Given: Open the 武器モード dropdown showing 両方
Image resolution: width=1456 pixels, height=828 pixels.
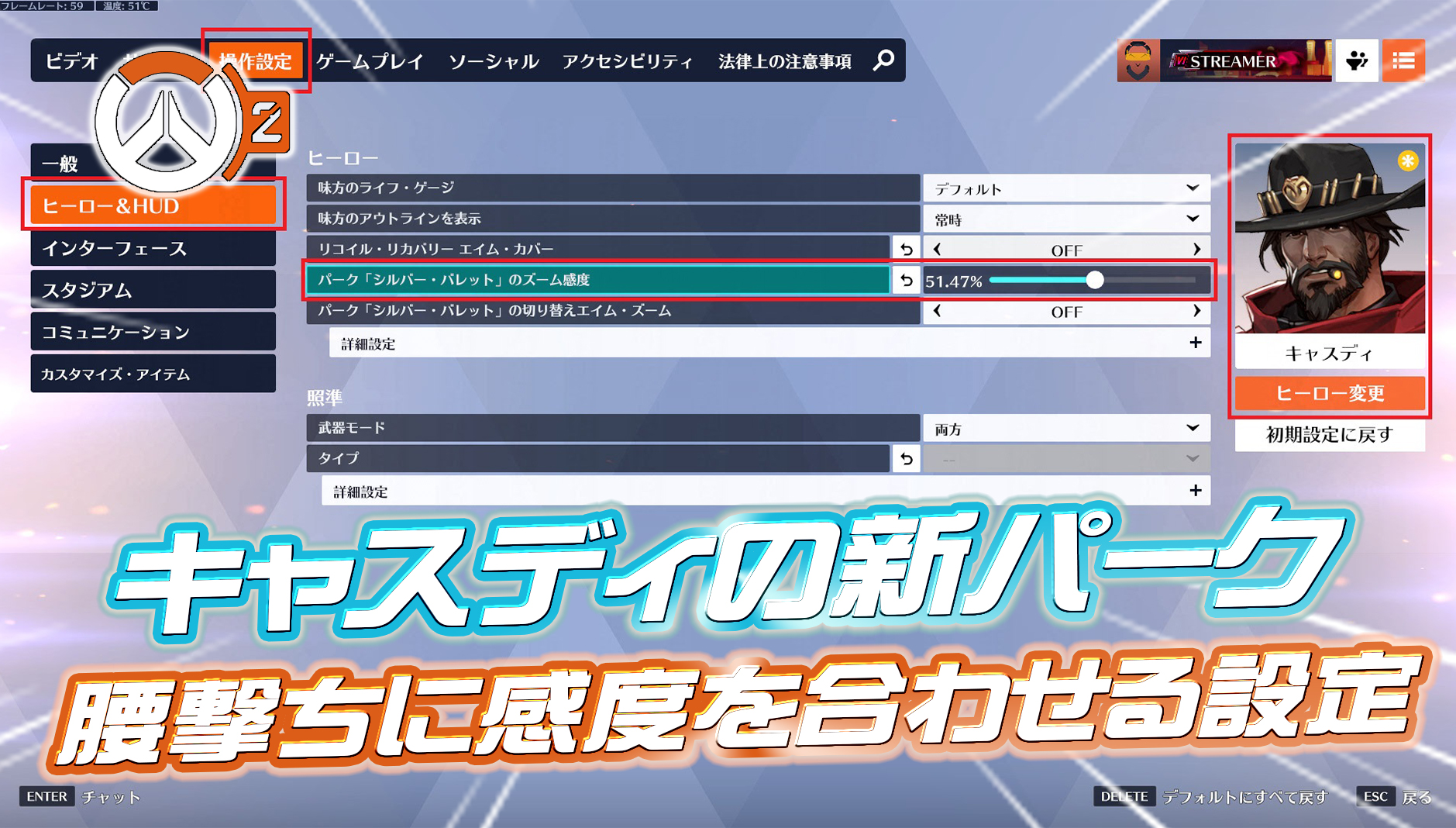Looking at the screenshot, I should point(1066,427).
